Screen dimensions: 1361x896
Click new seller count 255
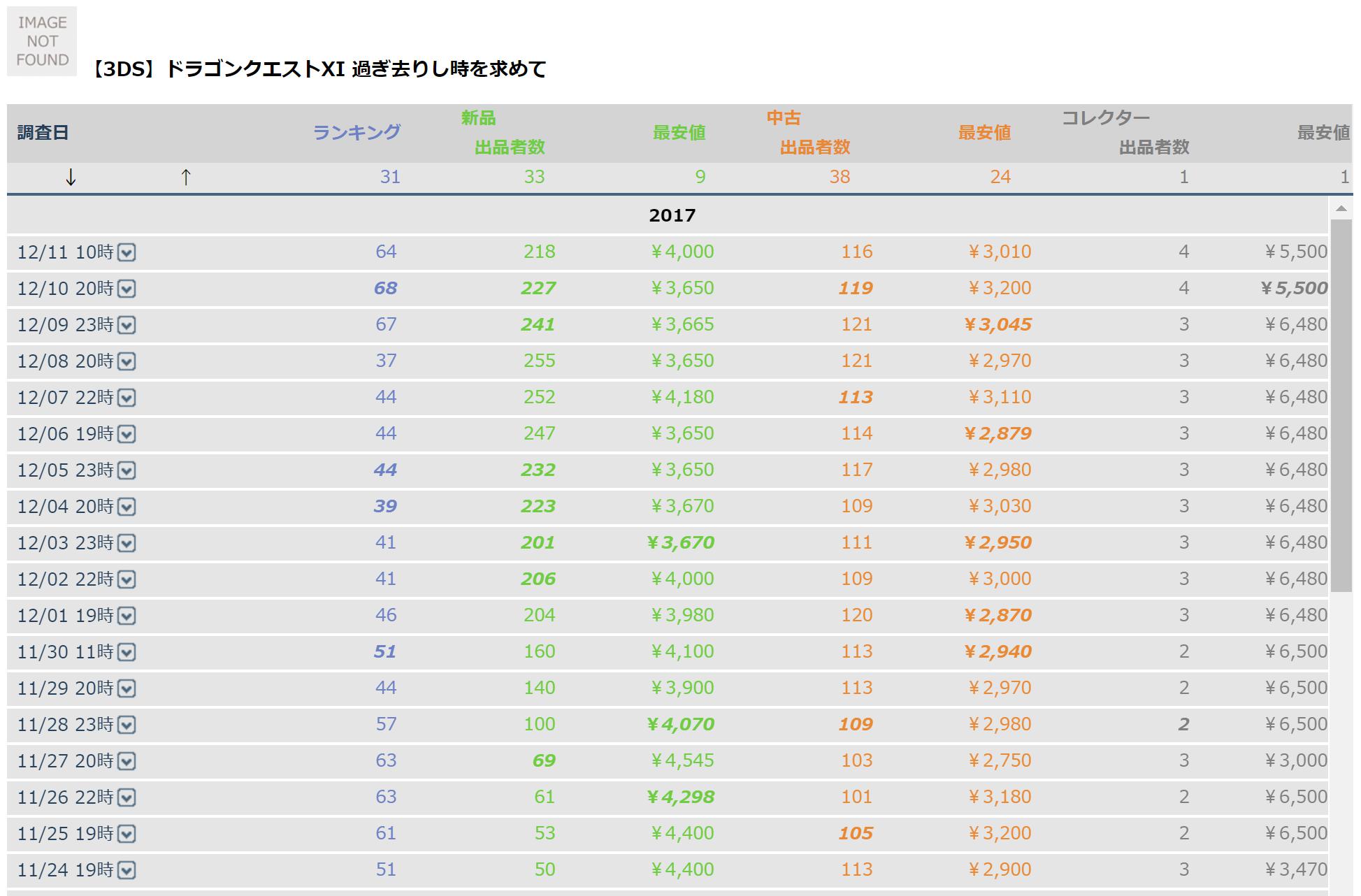(540, 361)
